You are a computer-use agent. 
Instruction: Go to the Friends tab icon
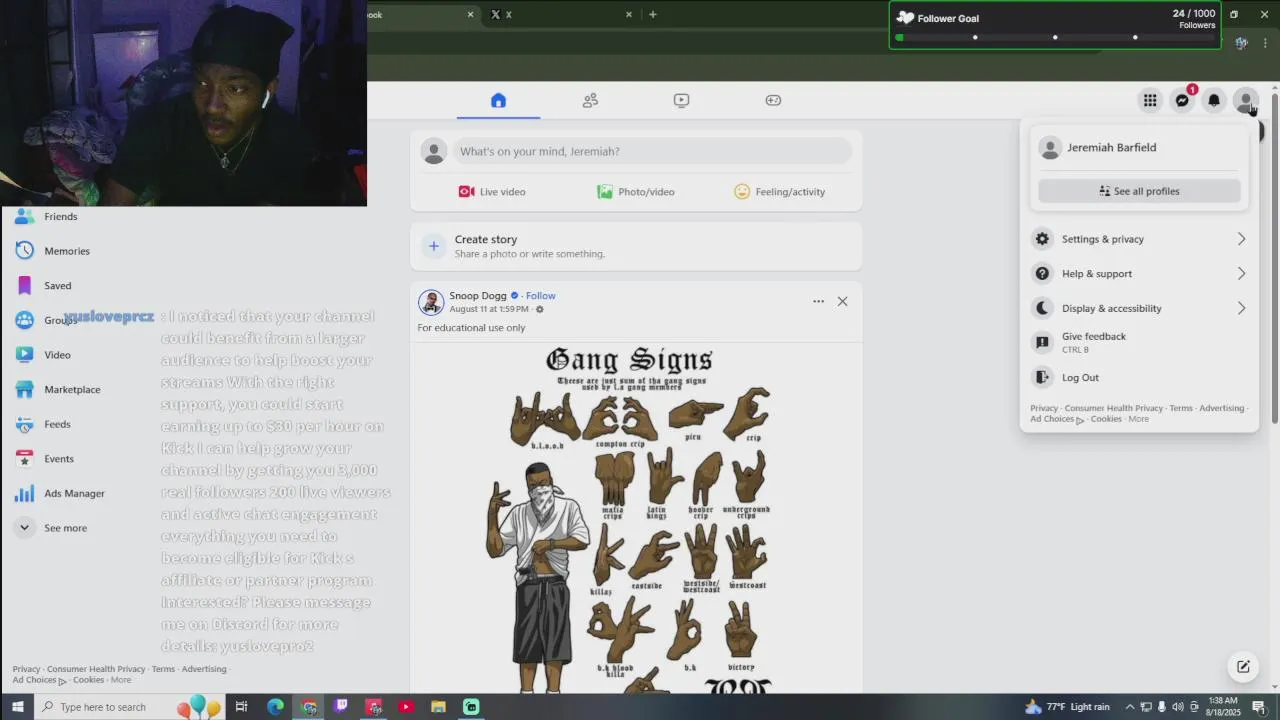[590, 100]
